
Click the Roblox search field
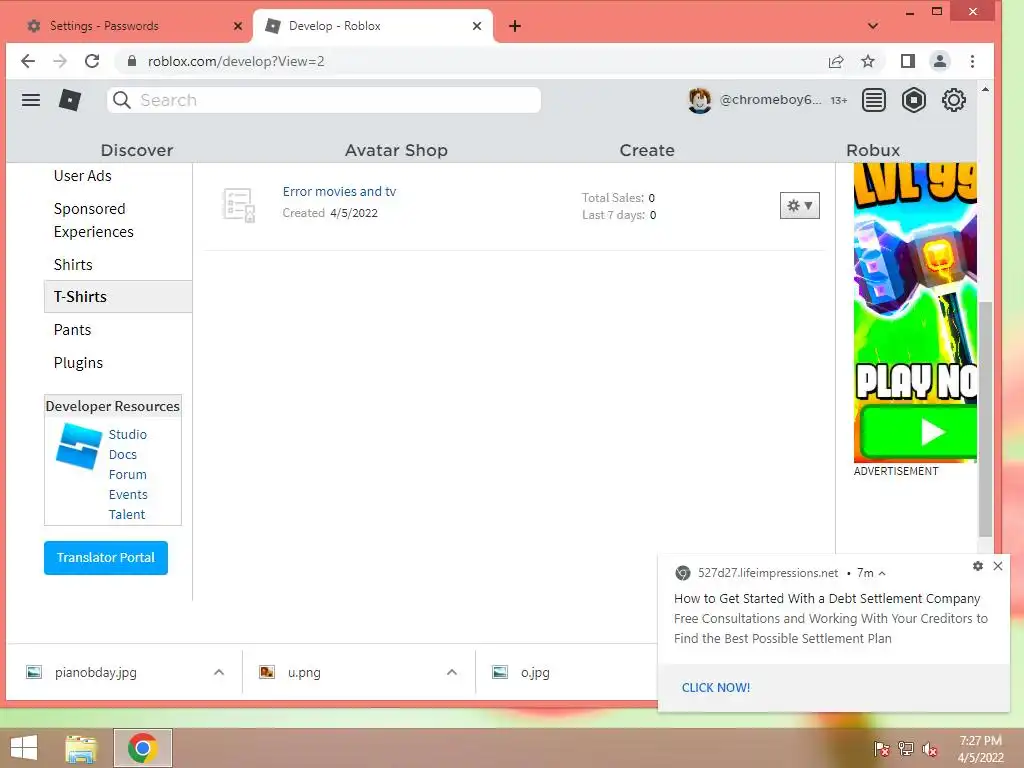coord(324,100)
